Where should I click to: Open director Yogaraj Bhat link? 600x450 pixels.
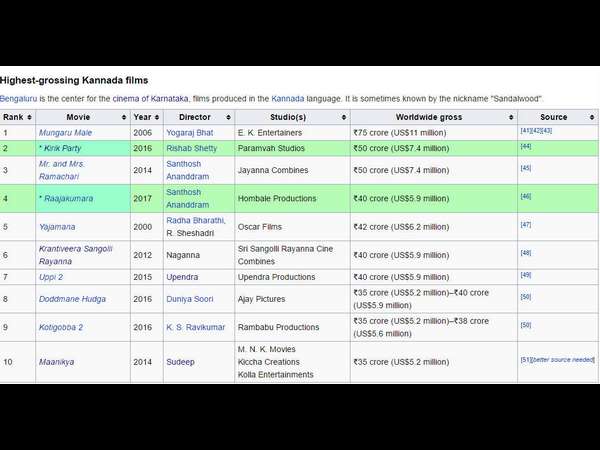[189, 133]
